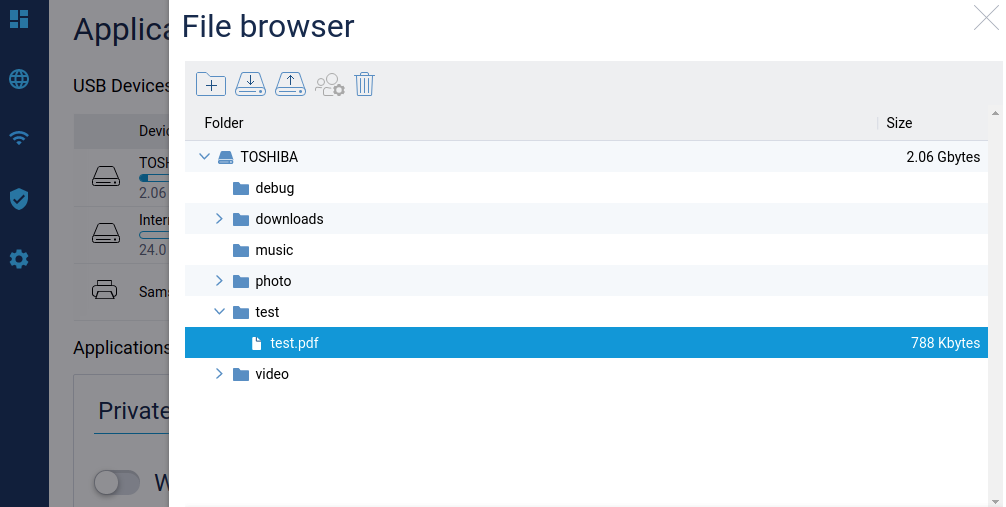The image size is (1006, 507).
Task: Click the trash delete icon
Action: 364,85
